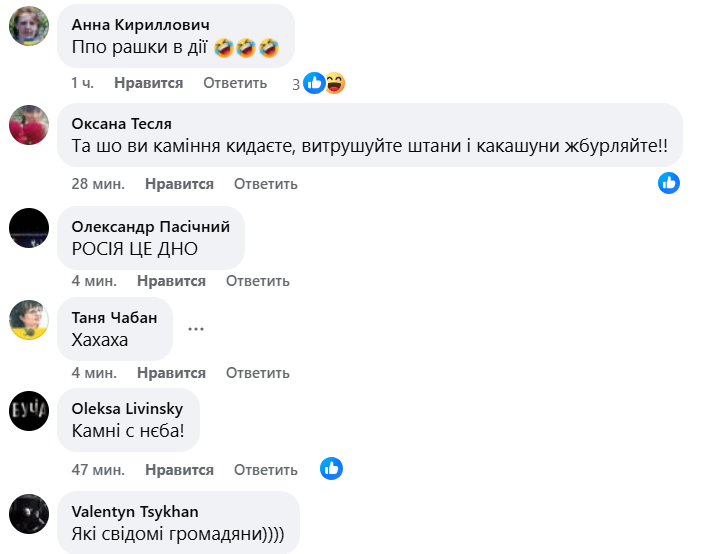This screenshot has width=722, height=554.
Task: Open Оксана Тесля's avatar
Action: (29, 126)
